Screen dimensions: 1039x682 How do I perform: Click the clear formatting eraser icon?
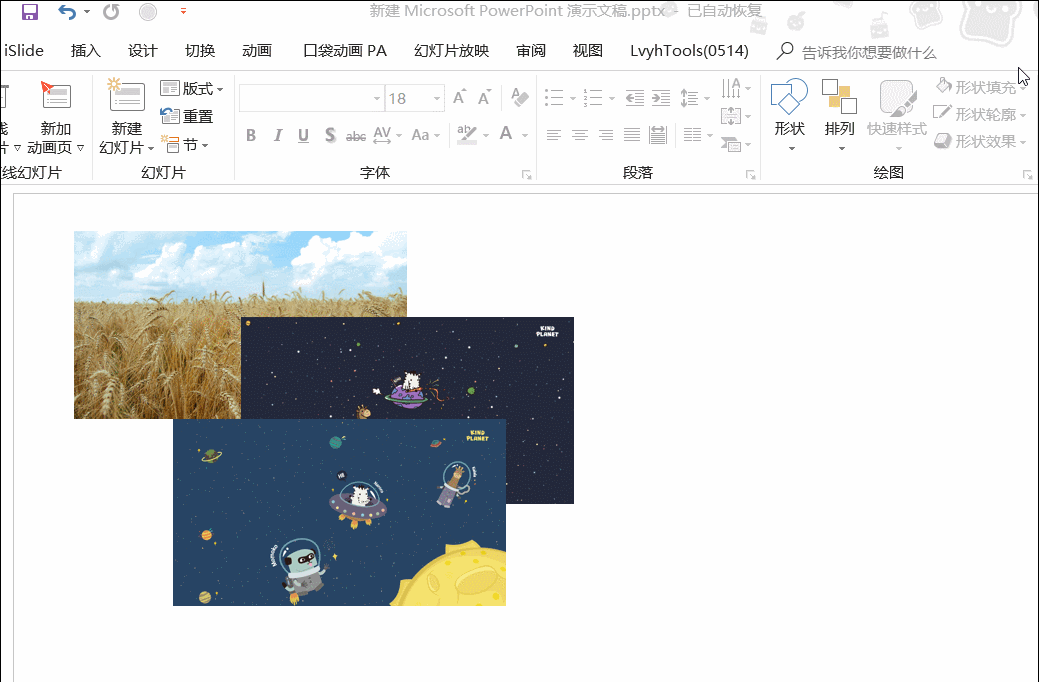(519, 97)
